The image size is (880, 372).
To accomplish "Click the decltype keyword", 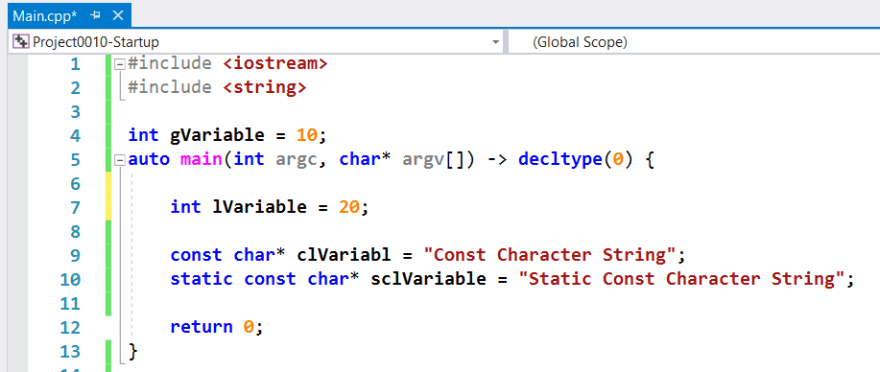I will (560, 160).
